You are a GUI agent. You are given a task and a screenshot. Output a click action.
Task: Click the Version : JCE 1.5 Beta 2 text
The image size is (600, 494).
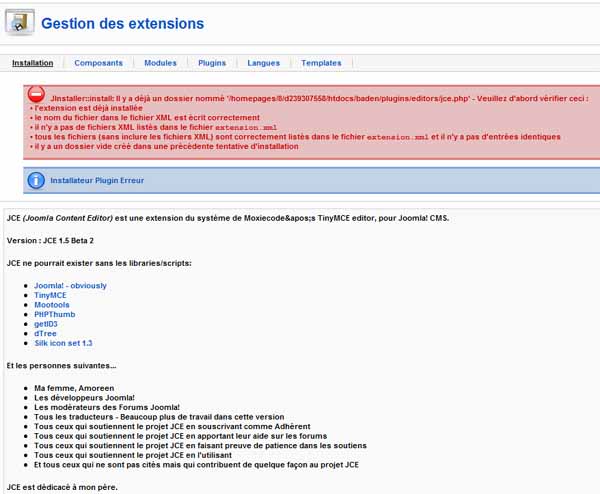50,241
